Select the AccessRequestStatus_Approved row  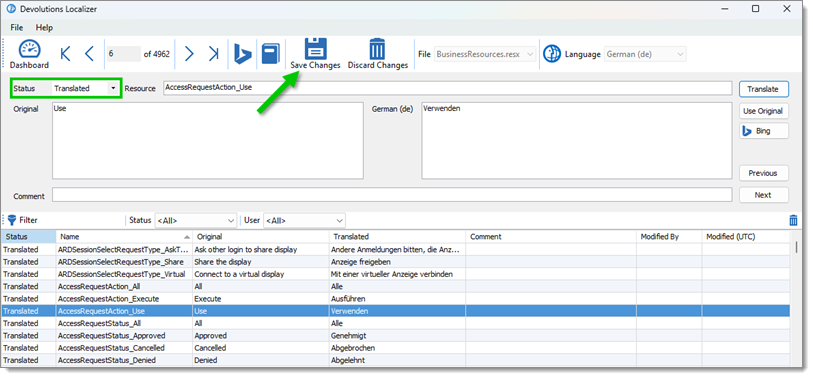[395, 335]
